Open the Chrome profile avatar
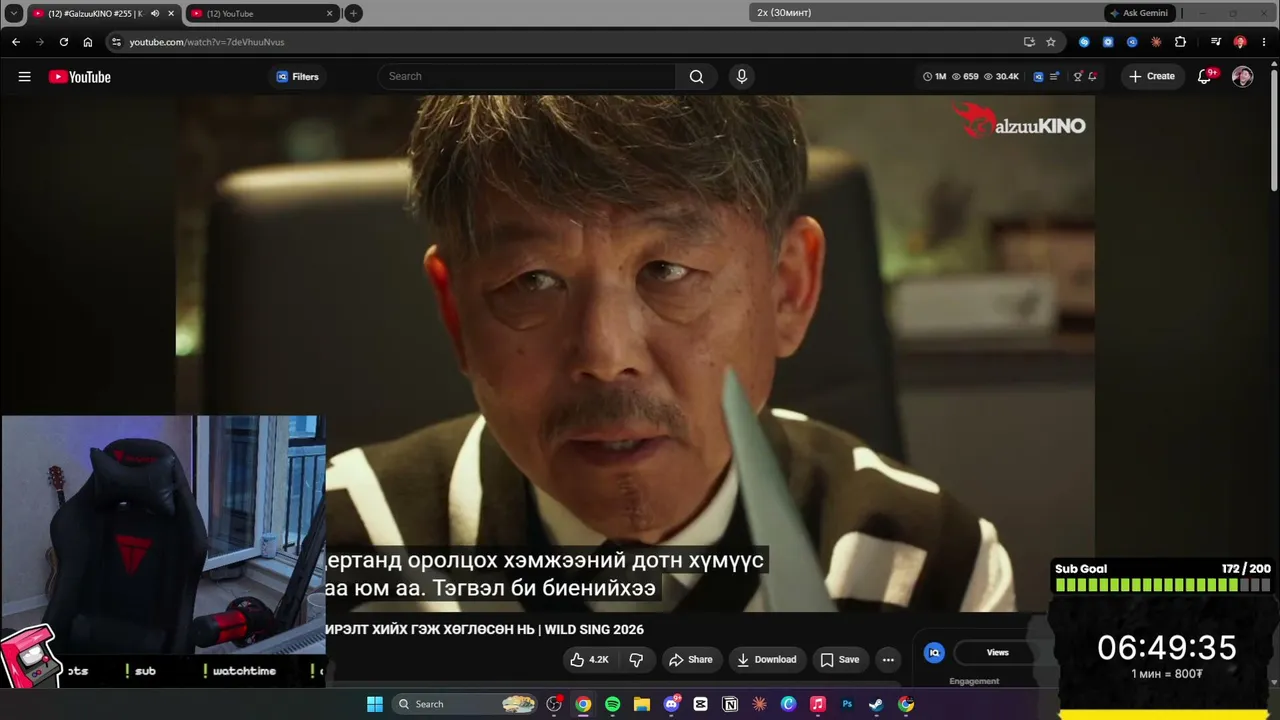This screenshot has width=1280, height=720. click(1240, 42)
